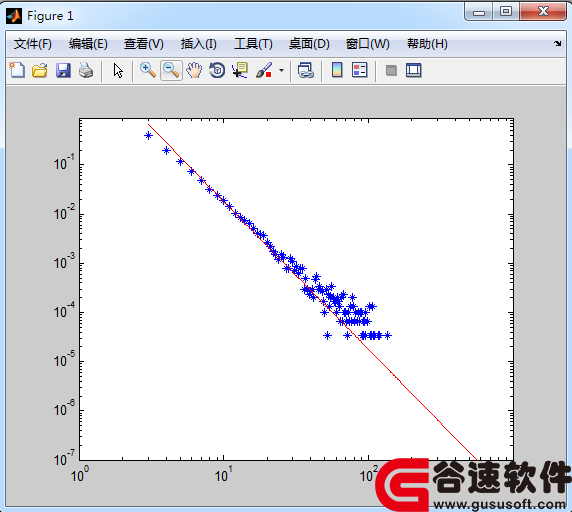Viewport: 572px width, 512px height.
Task: Activate the Data Cursor tool
Action: tap(240, 70)
